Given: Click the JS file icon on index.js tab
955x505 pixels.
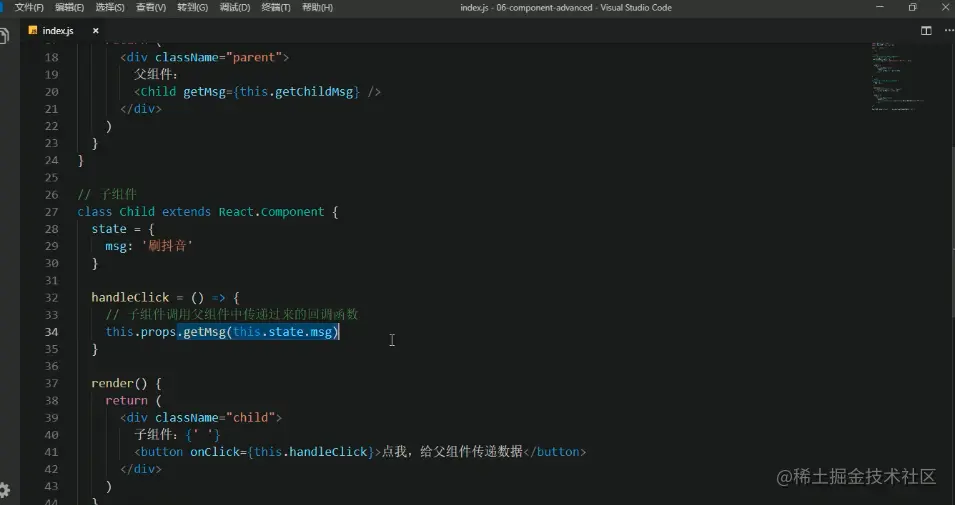Looking at the screenshot, I should (33, 30).
